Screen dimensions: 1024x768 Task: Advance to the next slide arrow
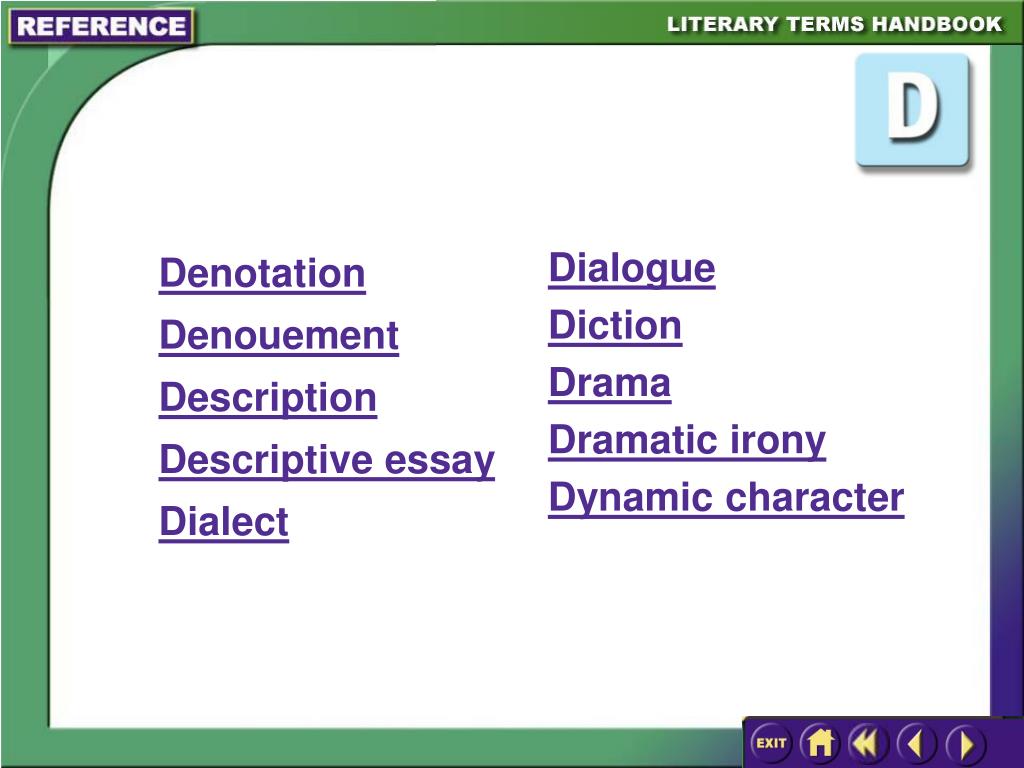(x=965, y=743)
